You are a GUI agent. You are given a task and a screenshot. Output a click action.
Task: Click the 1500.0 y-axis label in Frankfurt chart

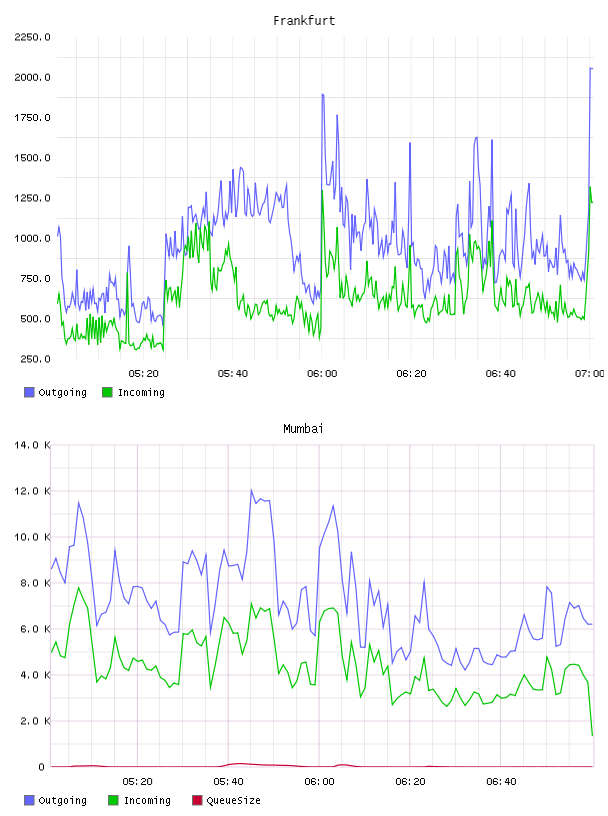pos(32,158)
